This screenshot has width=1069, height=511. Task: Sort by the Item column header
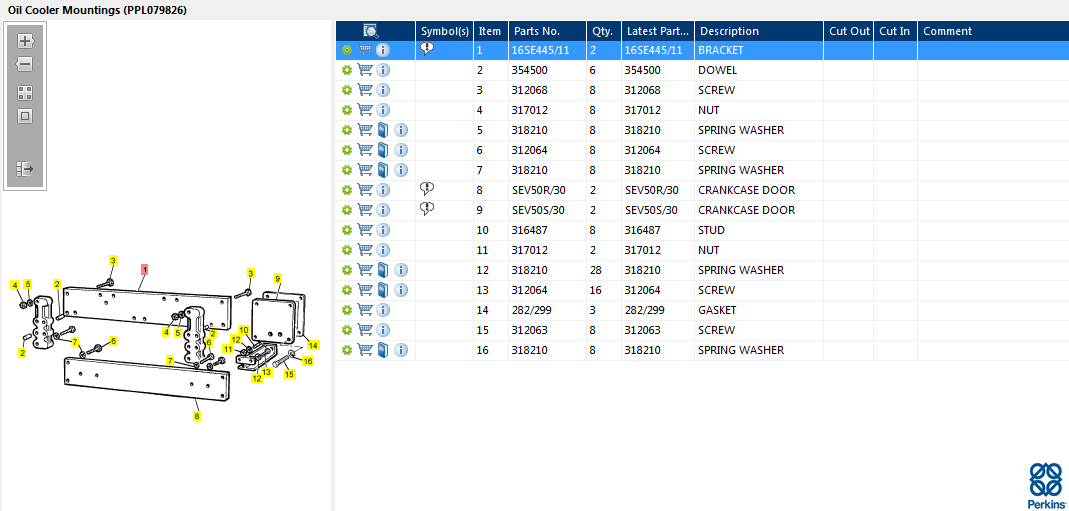tap(491, 31)
